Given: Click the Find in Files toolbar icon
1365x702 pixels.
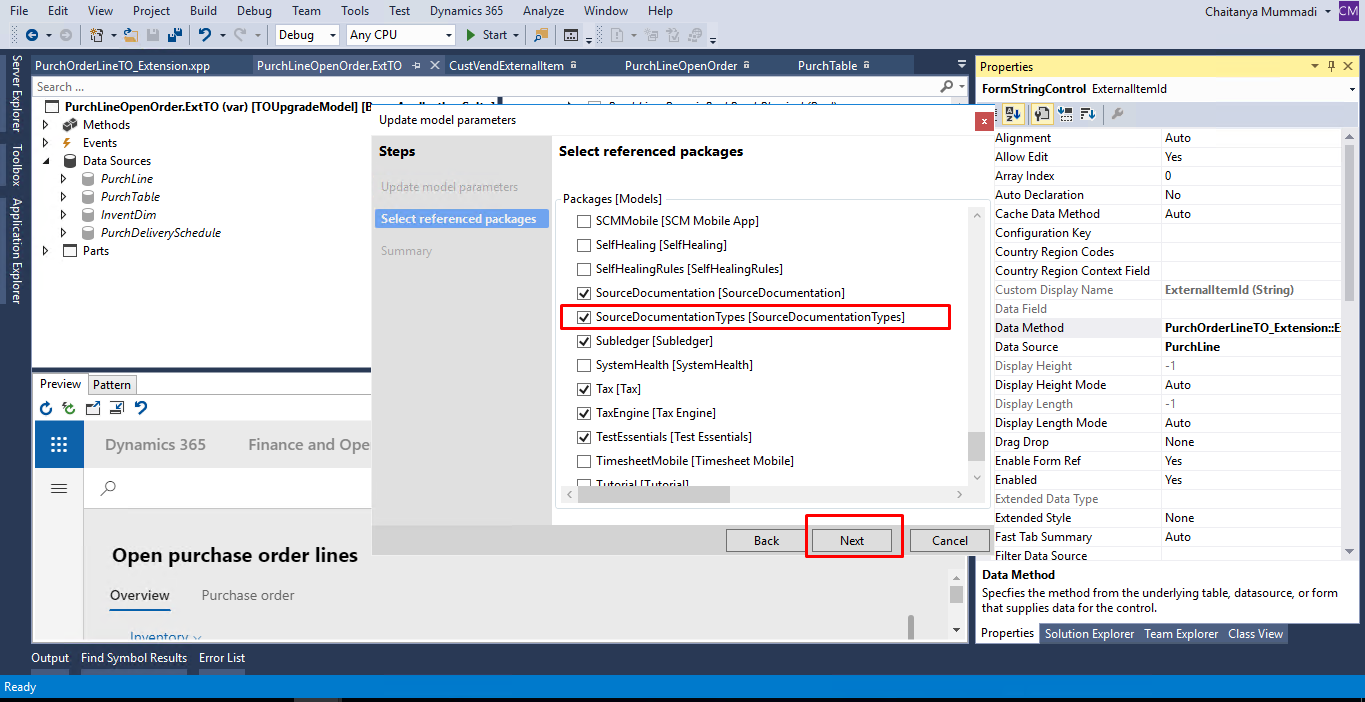Looking at the screenshot, I should tap(541, 35).
